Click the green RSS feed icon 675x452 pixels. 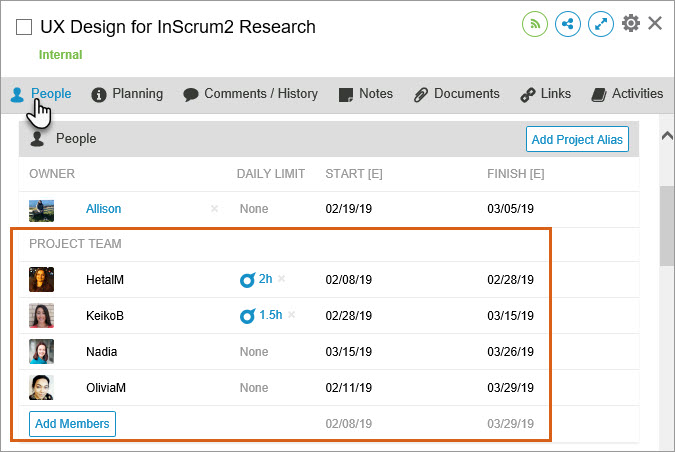(x=535, y=24)
